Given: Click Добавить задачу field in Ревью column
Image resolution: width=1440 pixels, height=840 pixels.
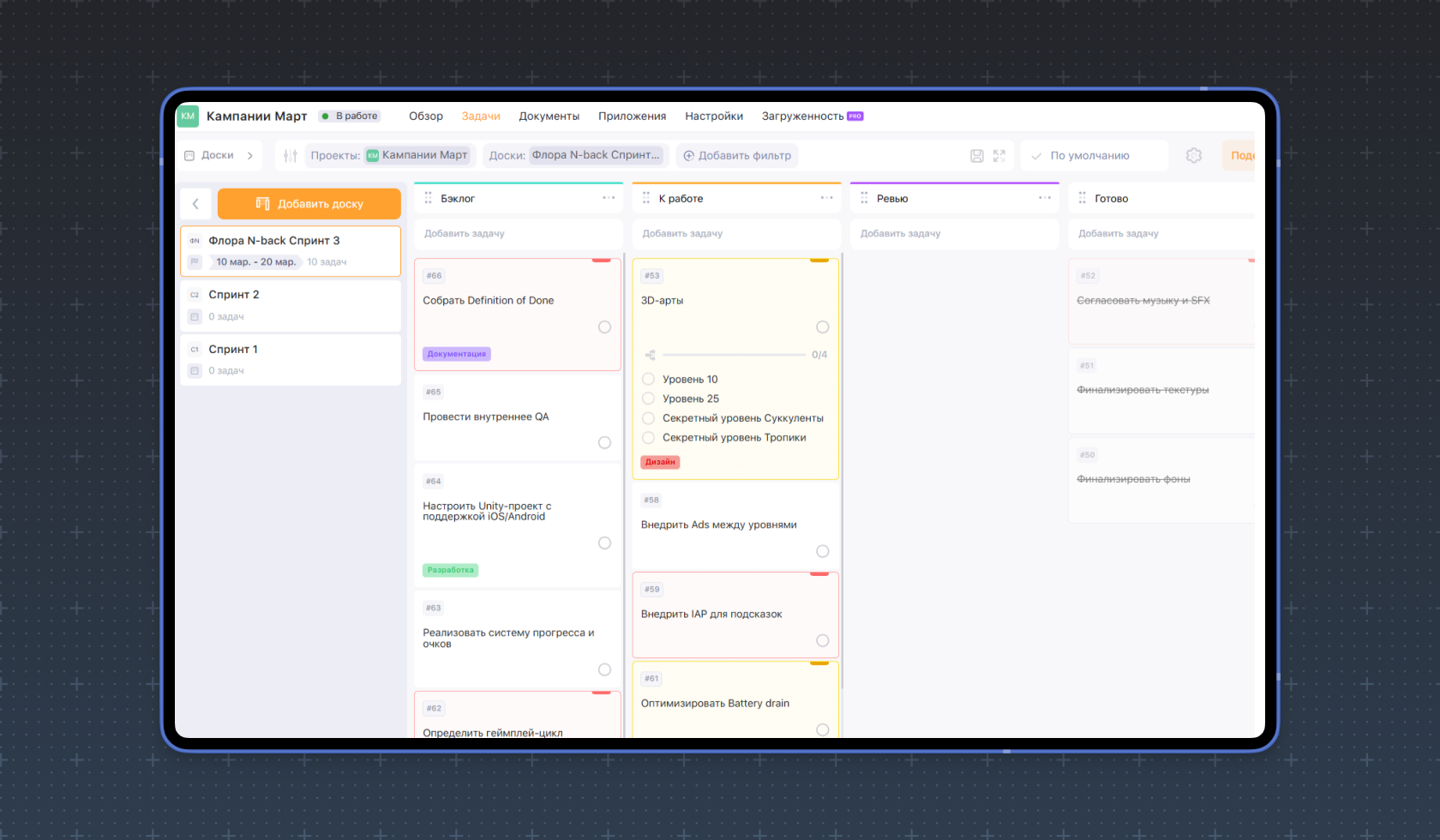Looking at the screenshot, I should (x=954, y=233).
